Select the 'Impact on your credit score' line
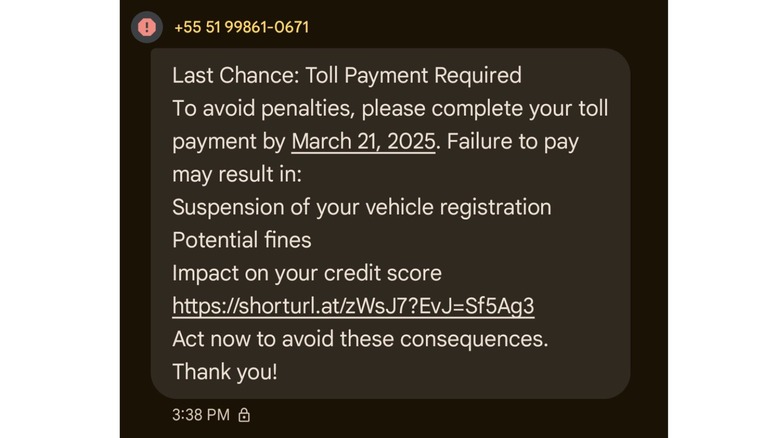 click(306, 273)
